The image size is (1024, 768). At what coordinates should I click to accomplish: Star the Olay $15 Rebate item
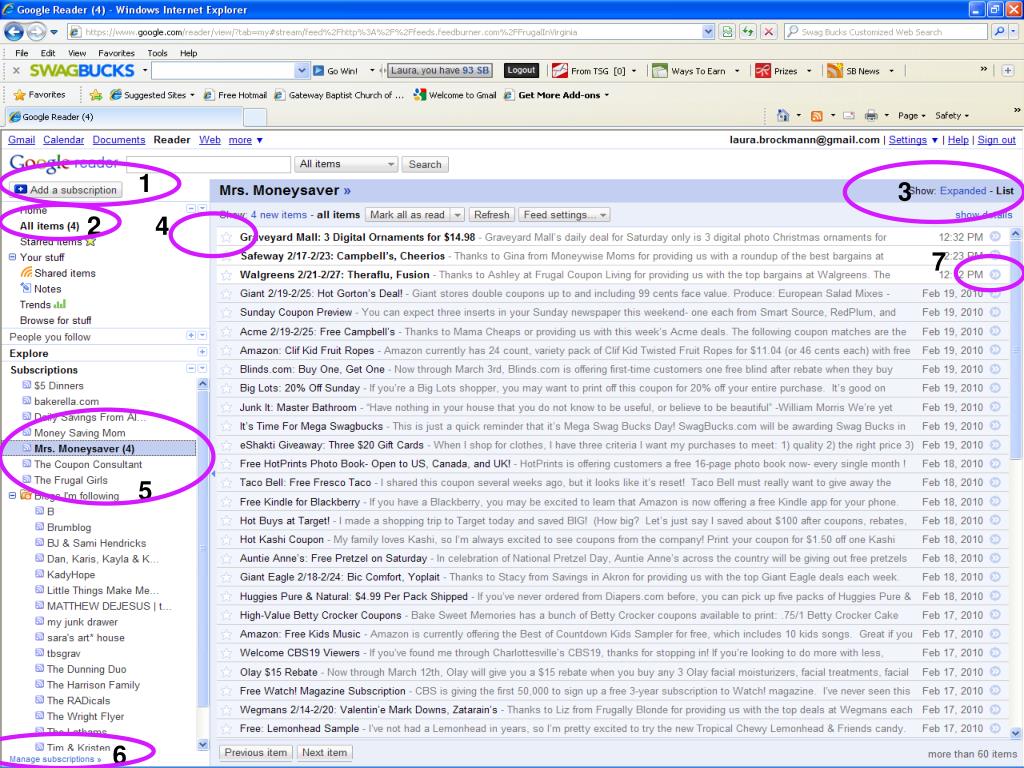226,673
